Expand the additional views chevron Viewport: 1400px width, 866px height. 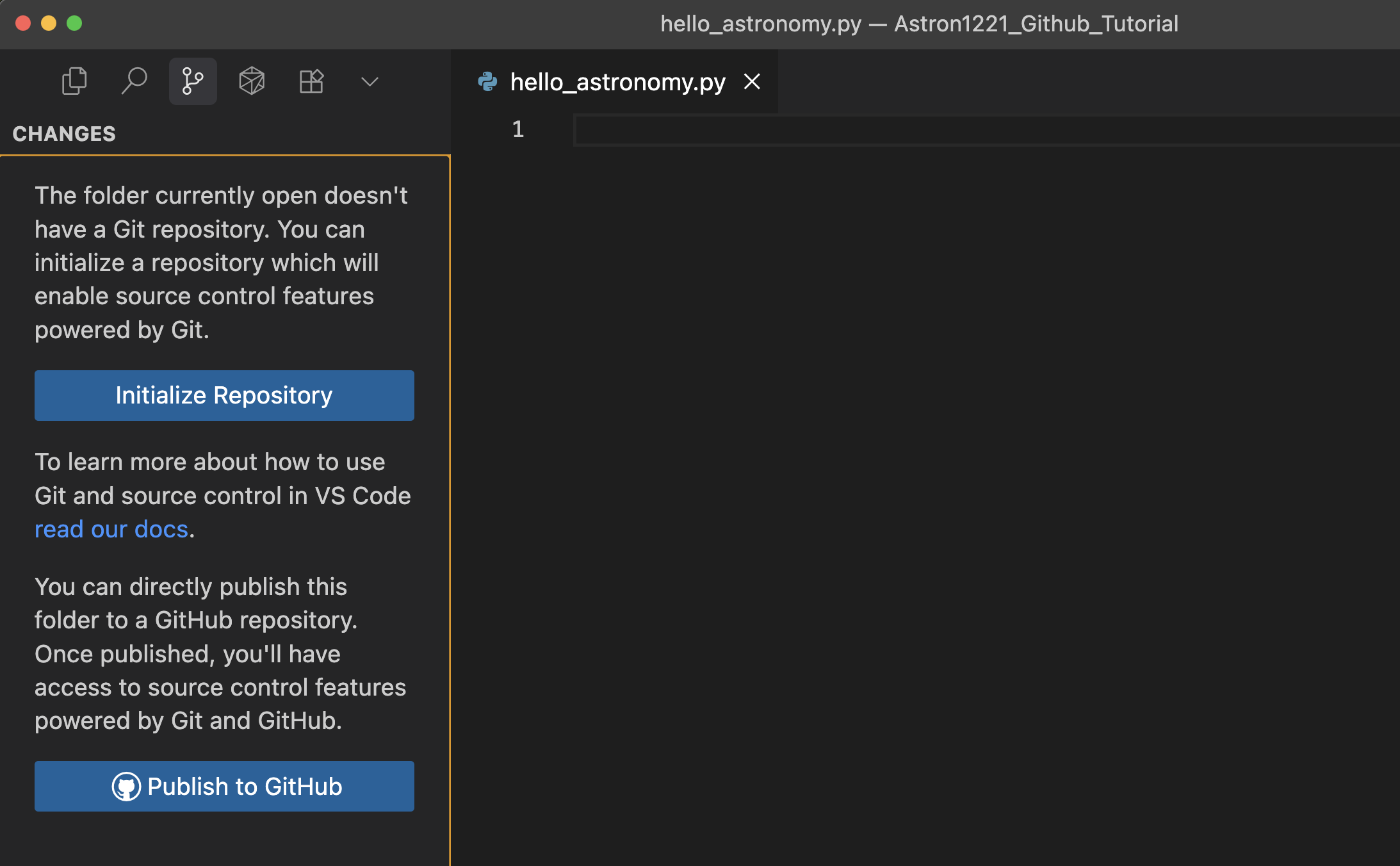pos(370,81)
